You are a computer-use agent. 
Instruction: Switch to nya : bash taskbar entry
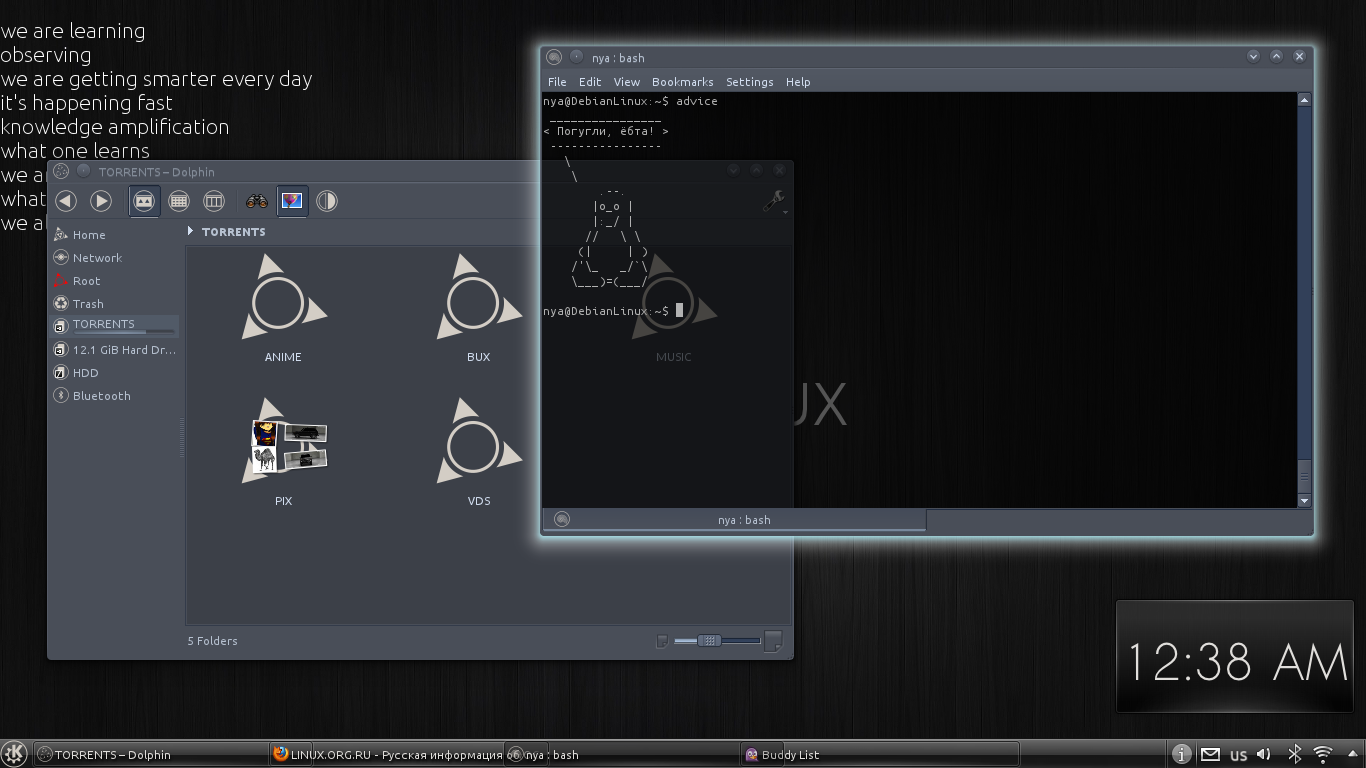point(622,755)
